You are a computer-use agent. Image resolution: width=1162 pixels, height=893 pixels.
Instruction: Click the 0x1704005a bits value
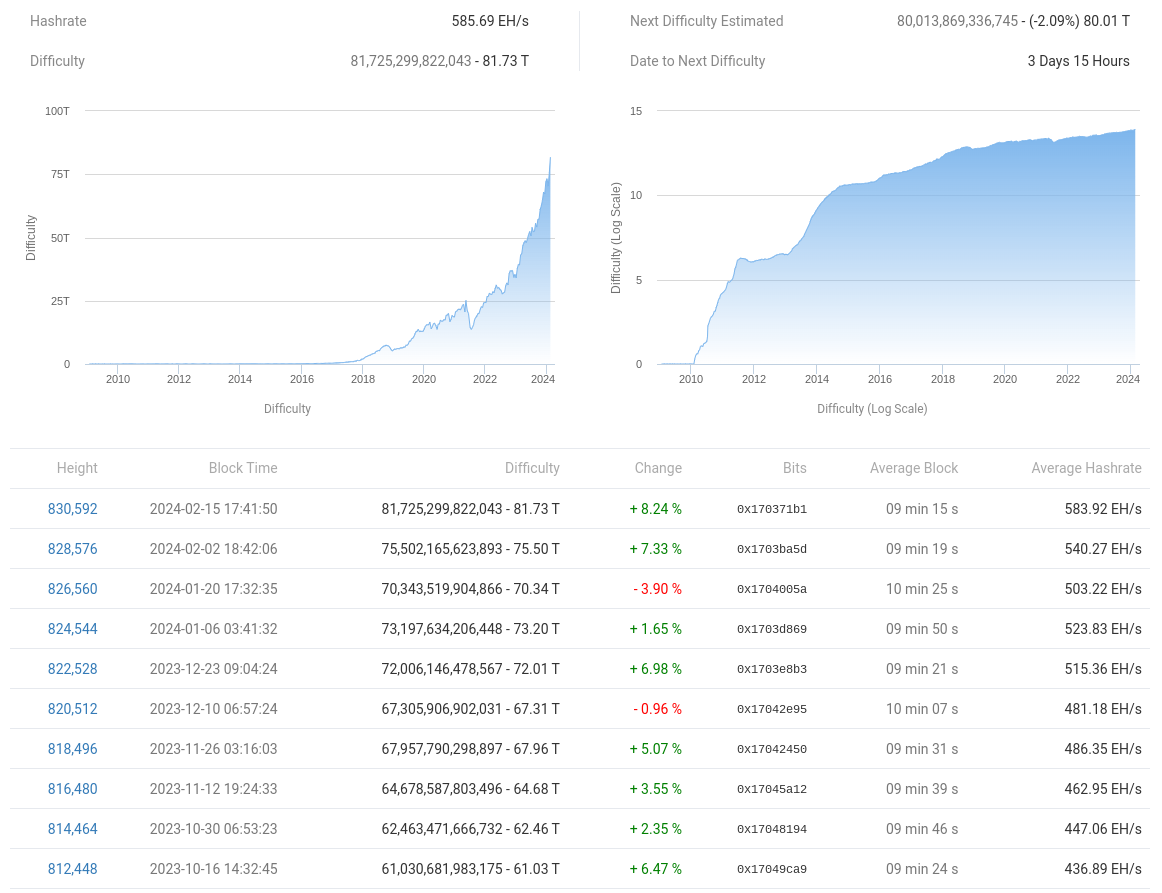click(x=772, y=589)
